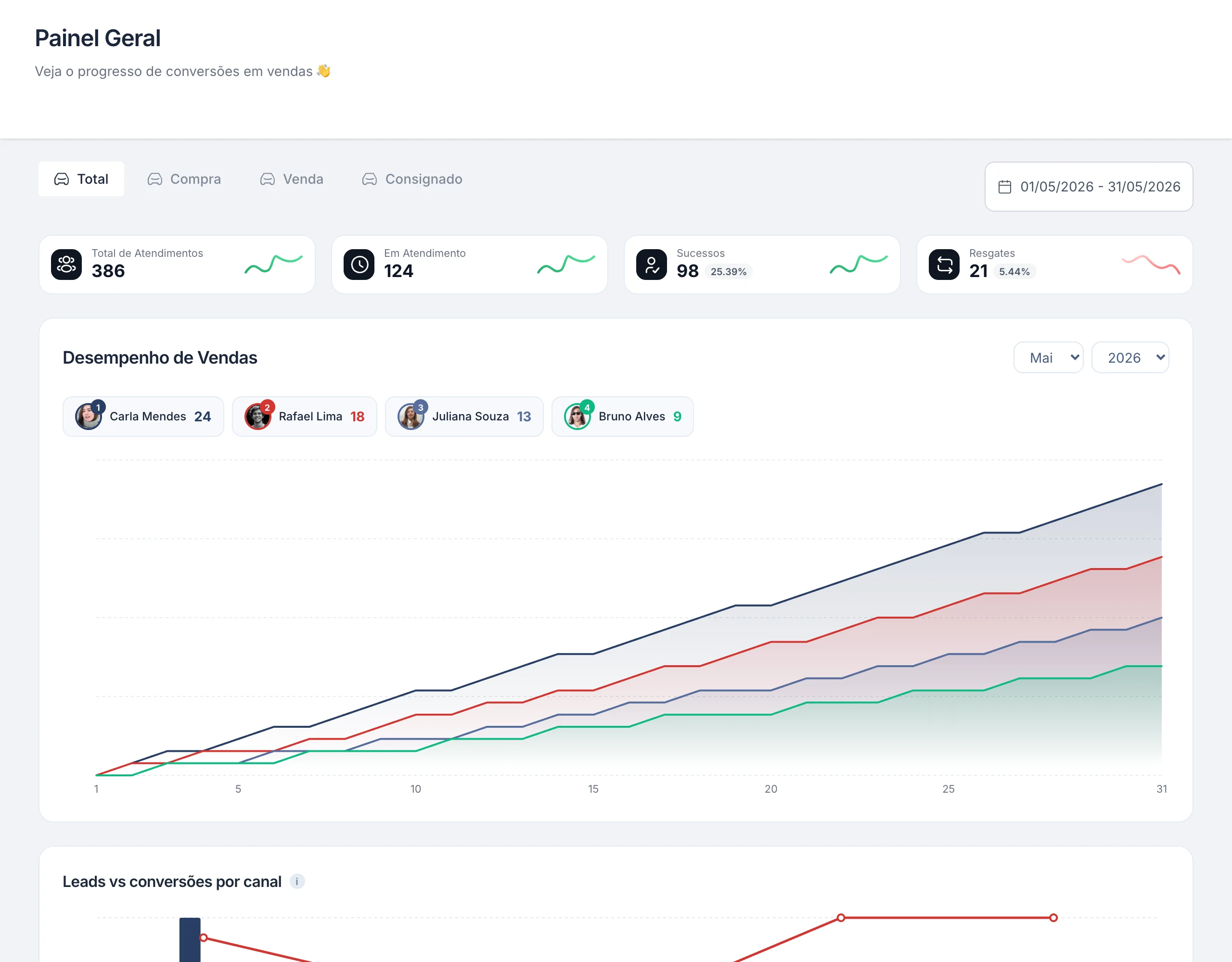Open the Mai month dropdown
Viewport: 1232px width, 962px height.
click(x=1048, y=357)
